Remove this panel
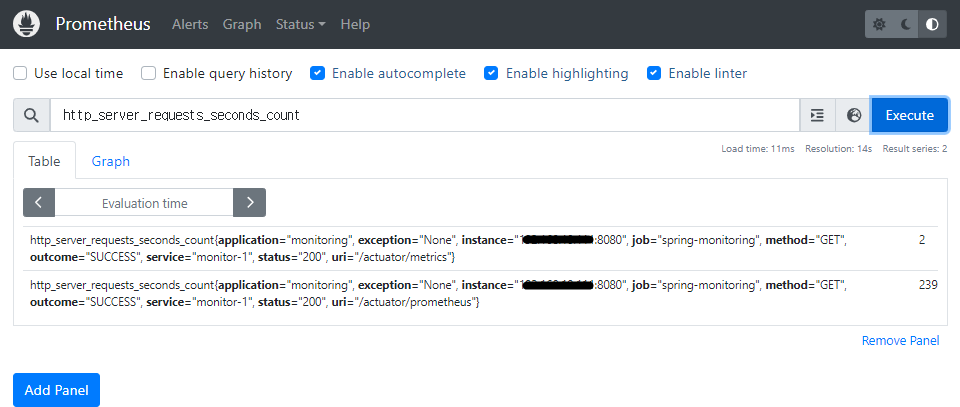 pos(900,340)
